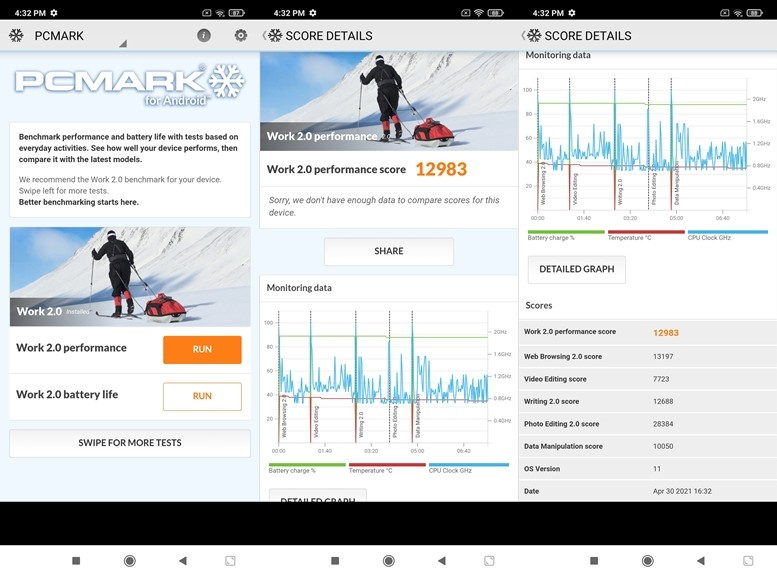Select Work 2.0 performance score table row

tap(648, 332)
